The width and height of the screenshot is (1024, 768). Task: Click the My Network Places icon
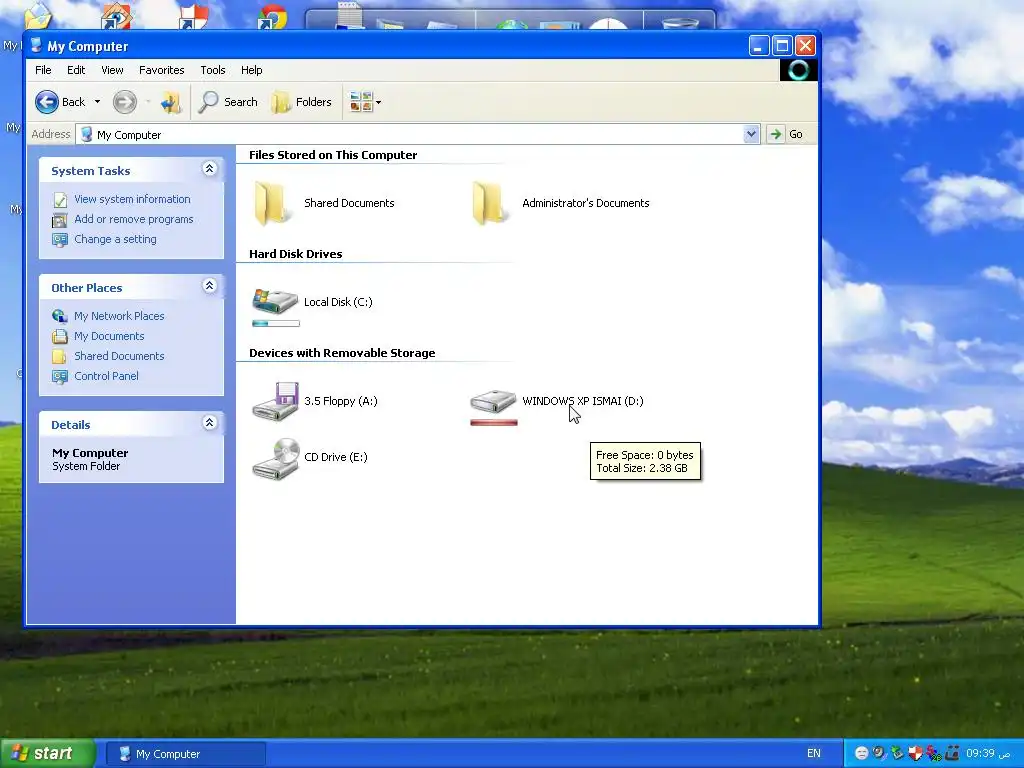(x=59, y=317)
